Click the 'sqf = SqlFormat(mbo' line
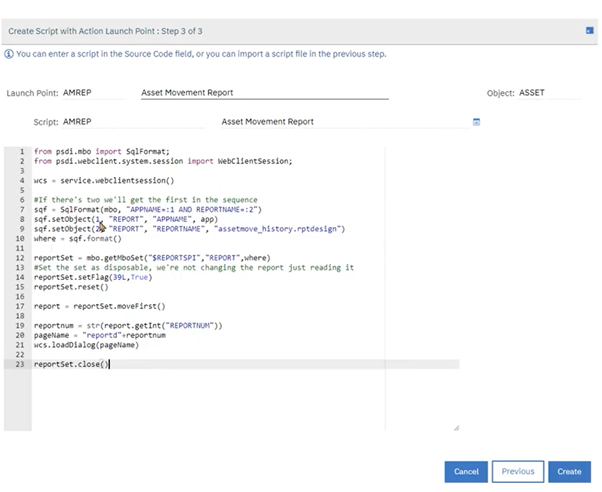602x492 pixels. 147,209
